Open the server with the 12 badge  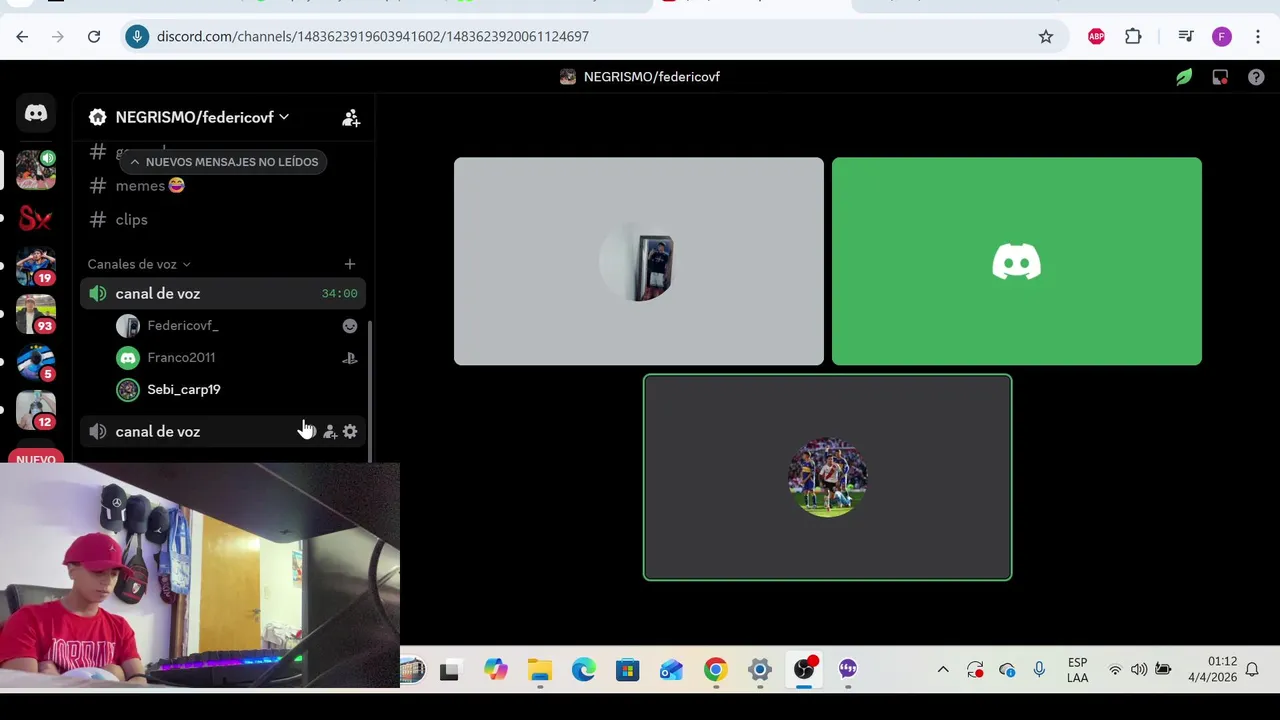36,410
